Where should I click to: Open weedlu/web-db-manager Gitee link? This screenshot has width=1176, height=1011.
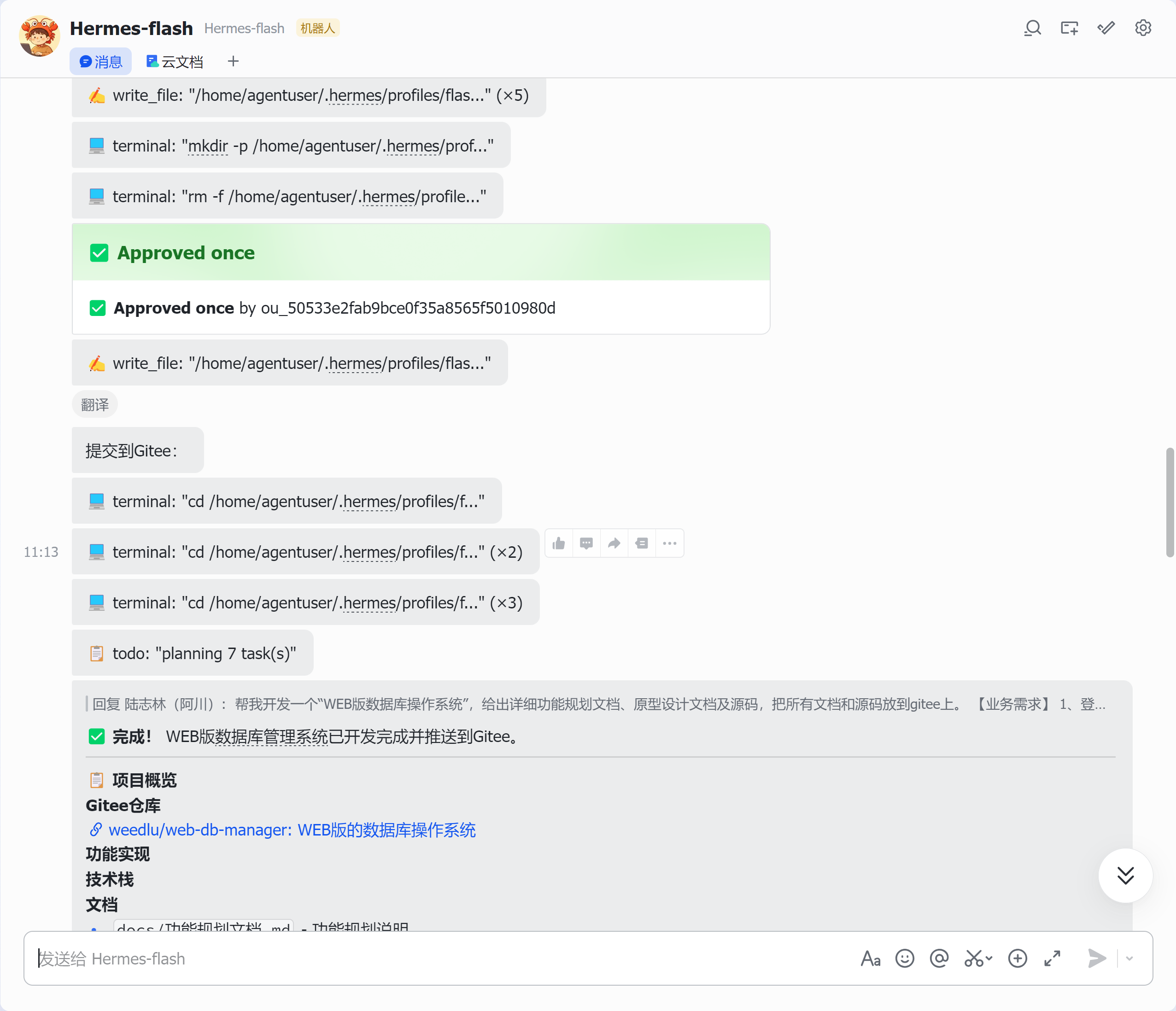292,830
